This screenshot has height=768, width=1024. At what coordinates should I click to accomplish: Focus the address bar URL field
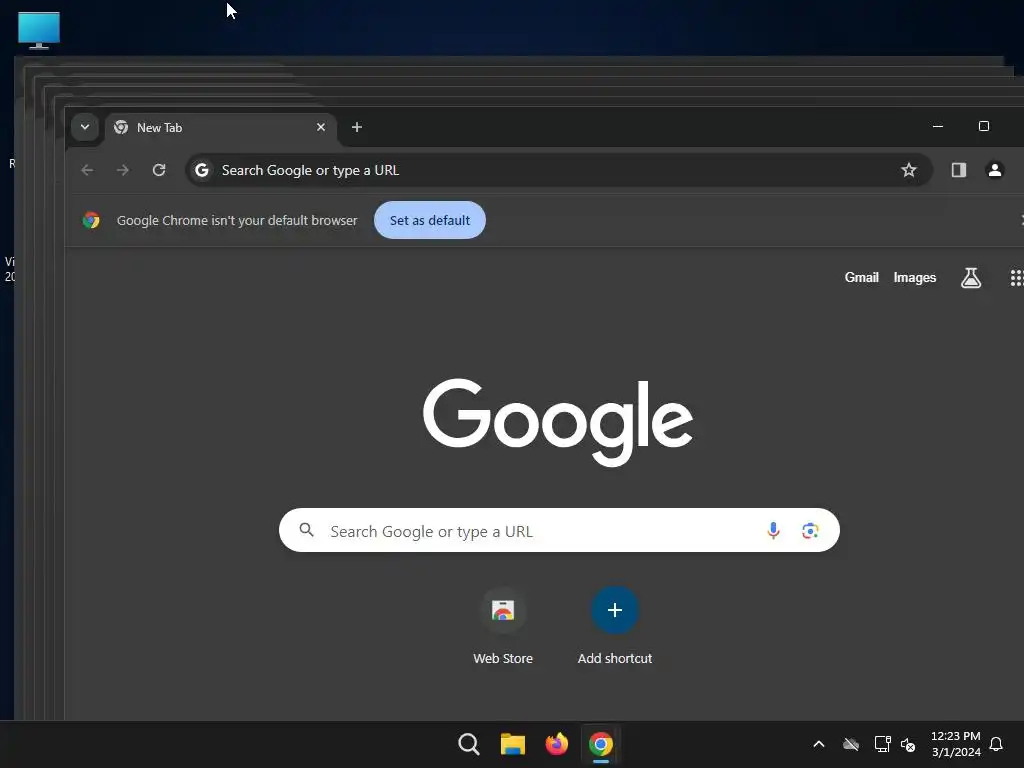tap(558, 170)
